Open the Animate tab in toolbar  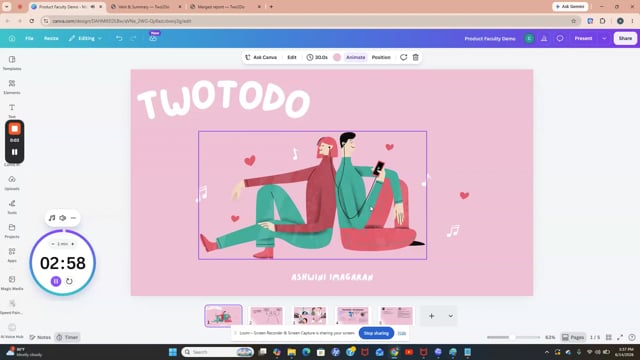(x=356, y=57)
